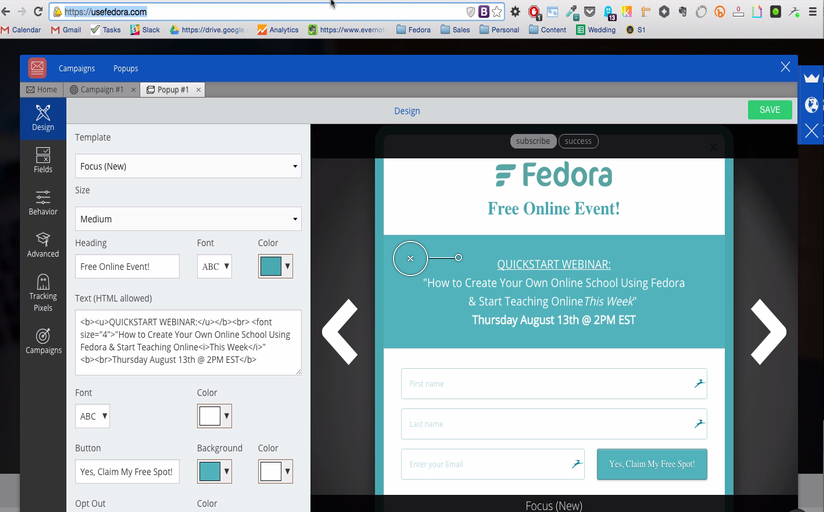Click Enter your Email field in preview
The image size is (824, 512).
click(492, 464)
